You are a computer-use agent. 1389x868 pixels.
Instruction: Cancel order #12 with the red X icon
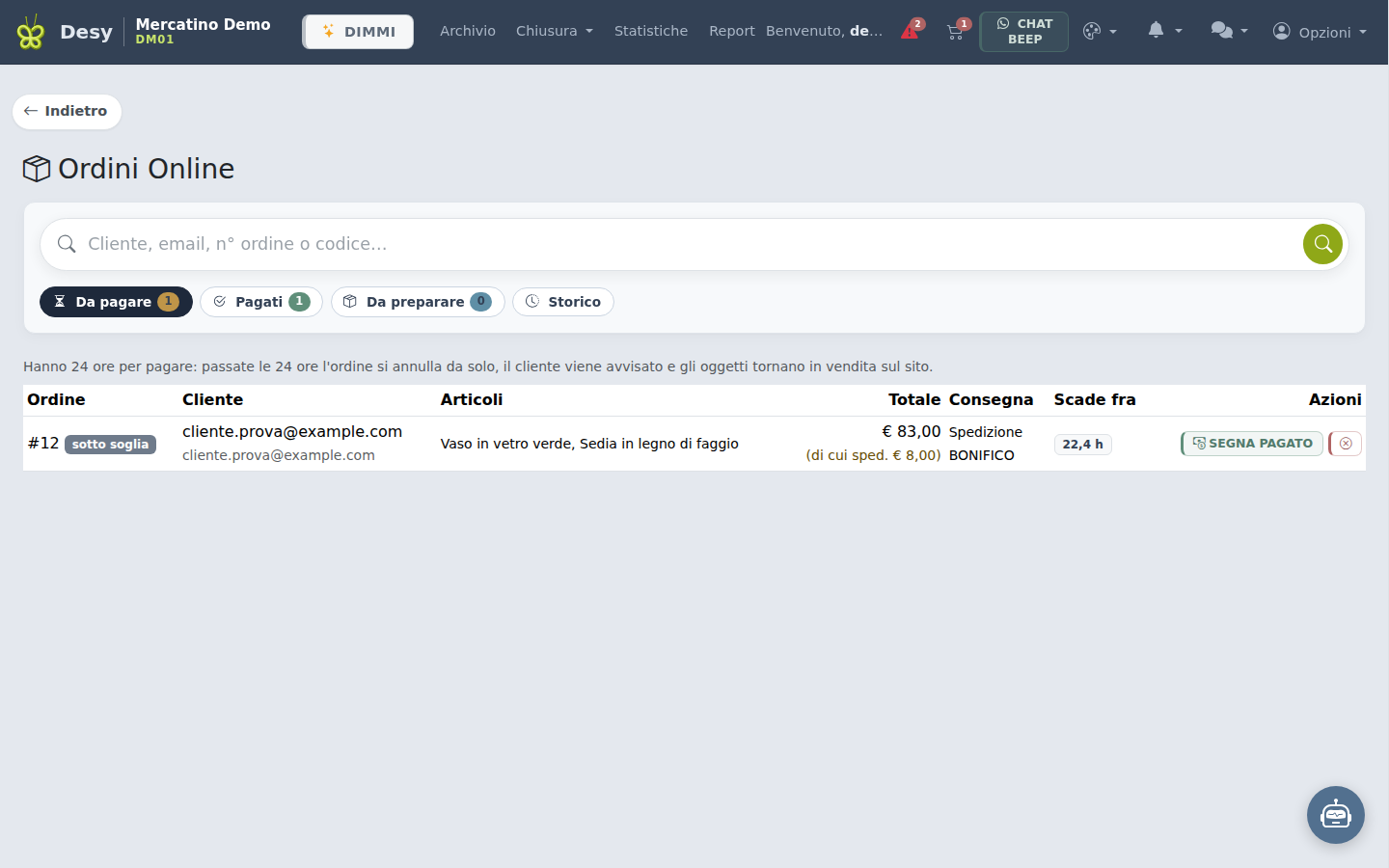click(x=1346, y=444)
